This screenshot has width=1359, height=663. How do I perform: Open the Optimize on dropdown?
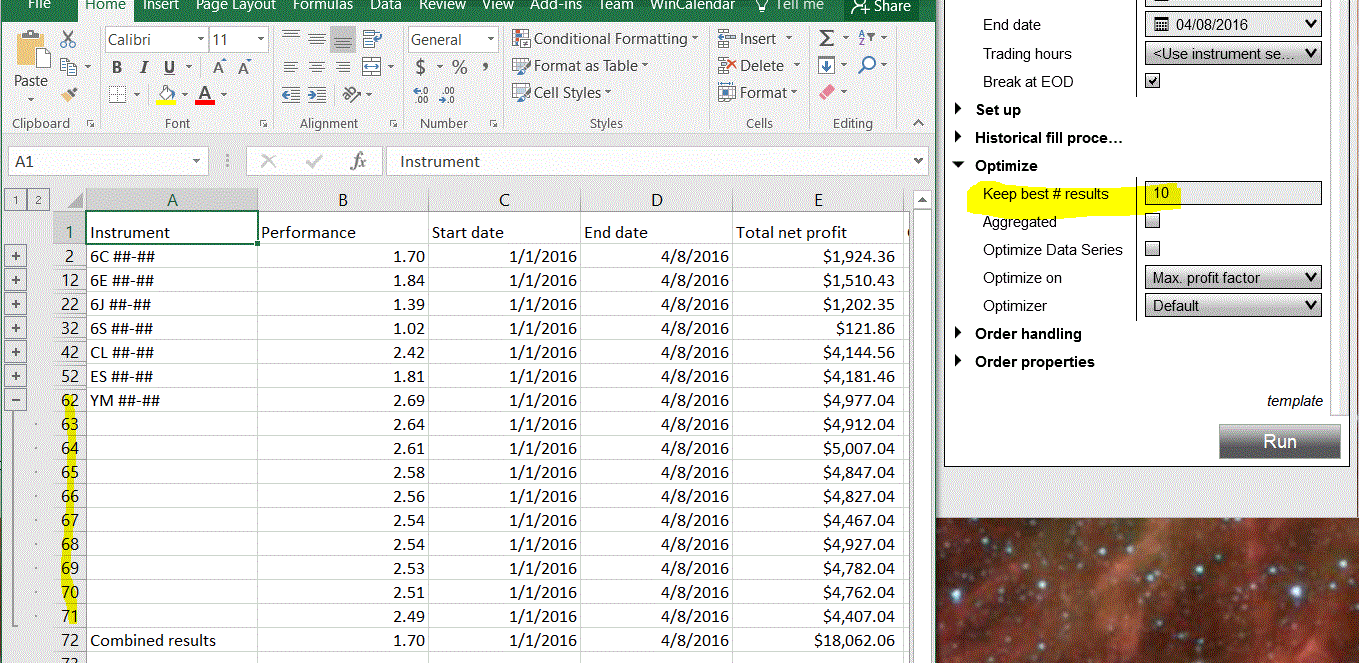(x=1234, y=277)
